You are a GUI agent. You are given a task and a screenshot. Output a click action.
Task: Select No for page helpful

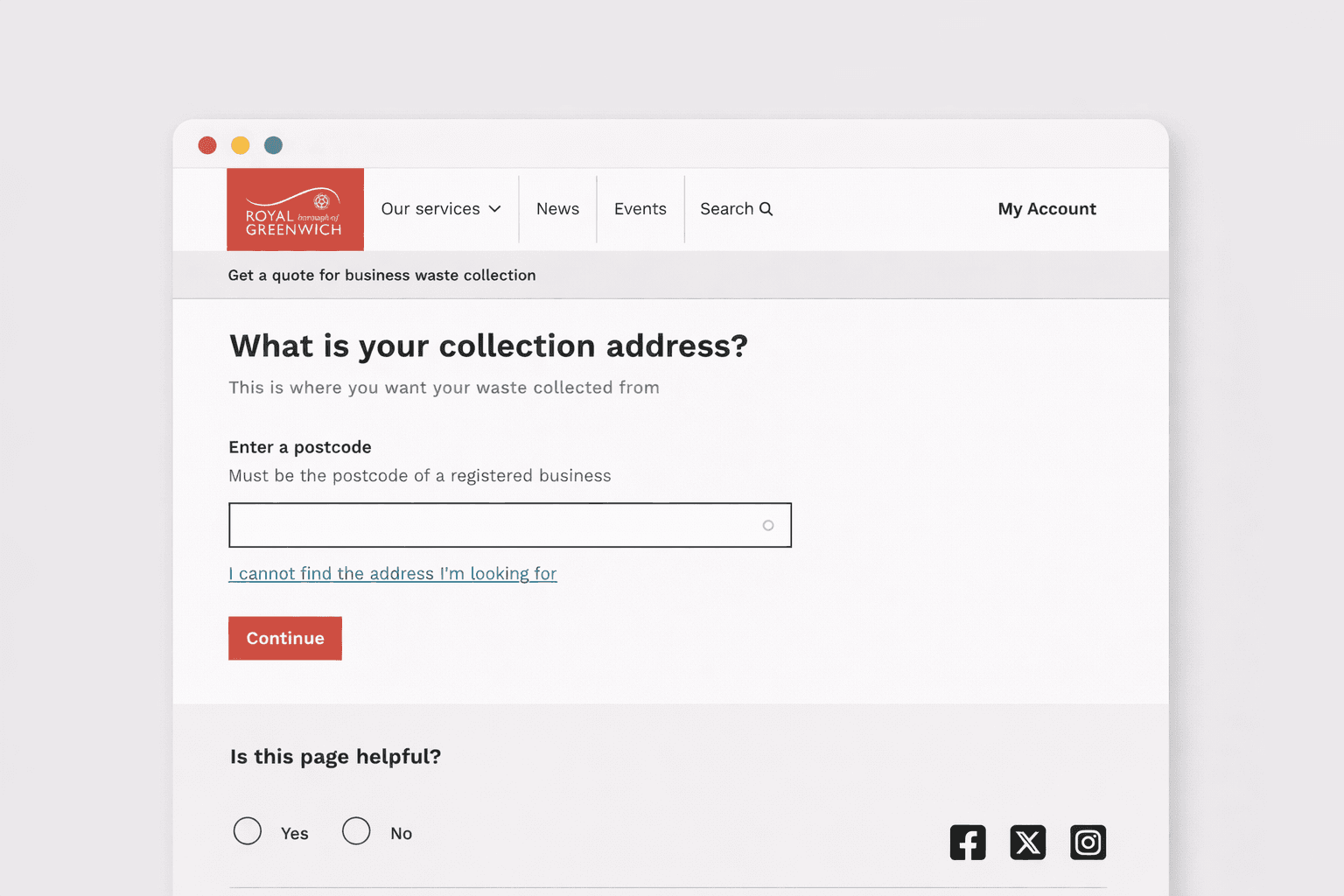[x=356, y=831]
